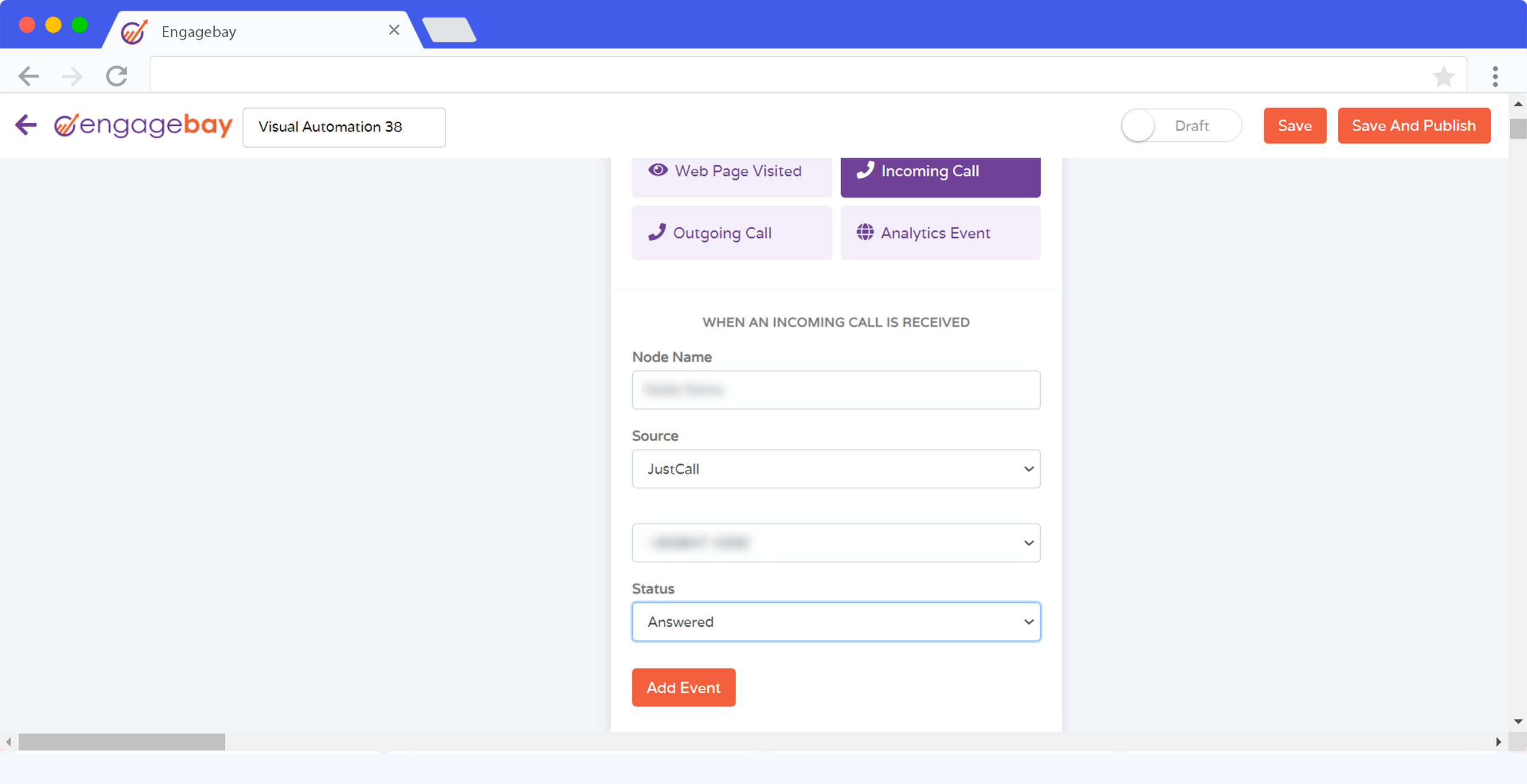Open the Source dropdown showing JustCall
Image resolution: width=1527 pixels, height=784 pixels.
coord(836,469)
